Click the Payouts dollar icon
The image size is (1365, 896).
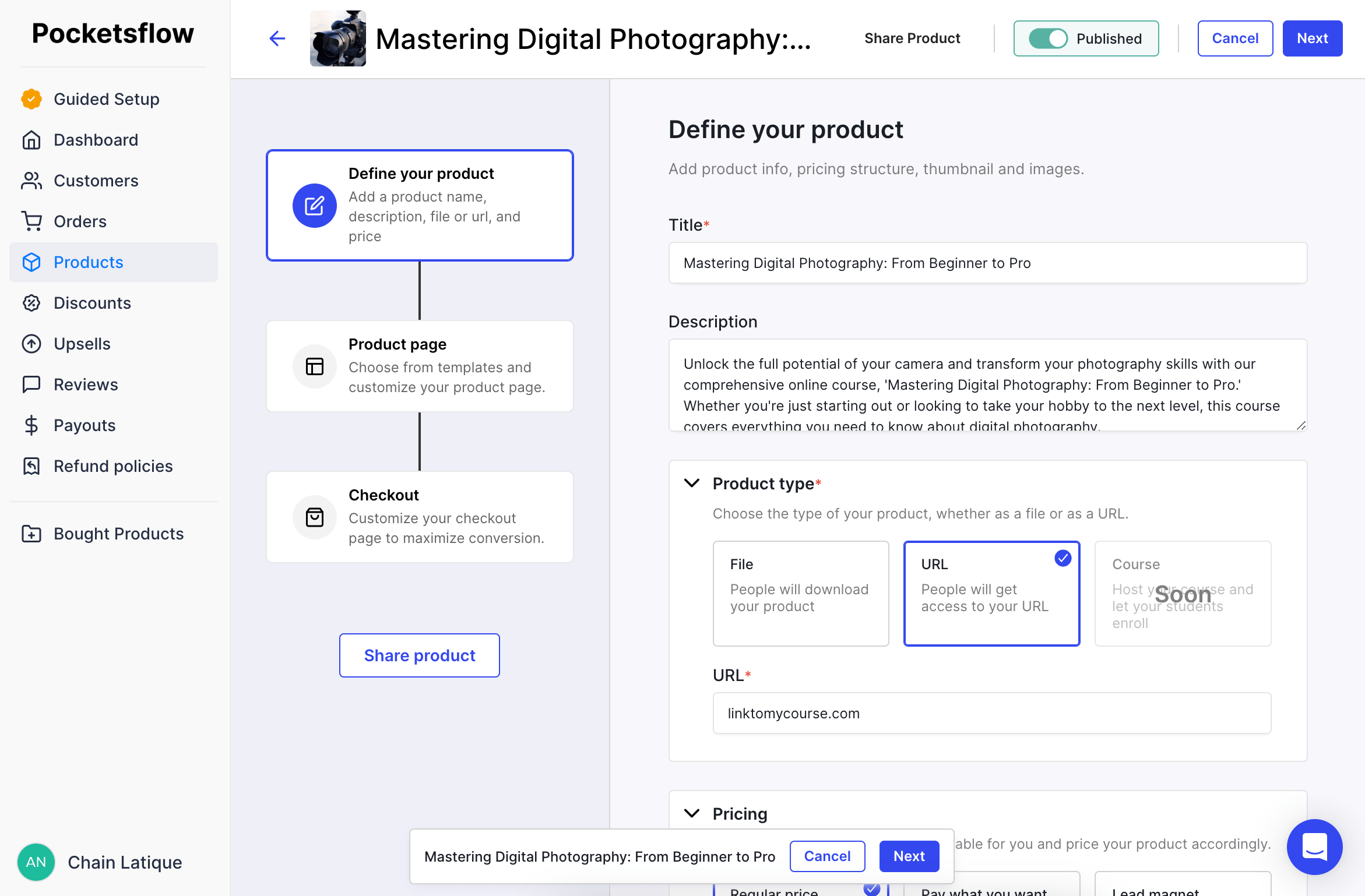click(31, 425)
